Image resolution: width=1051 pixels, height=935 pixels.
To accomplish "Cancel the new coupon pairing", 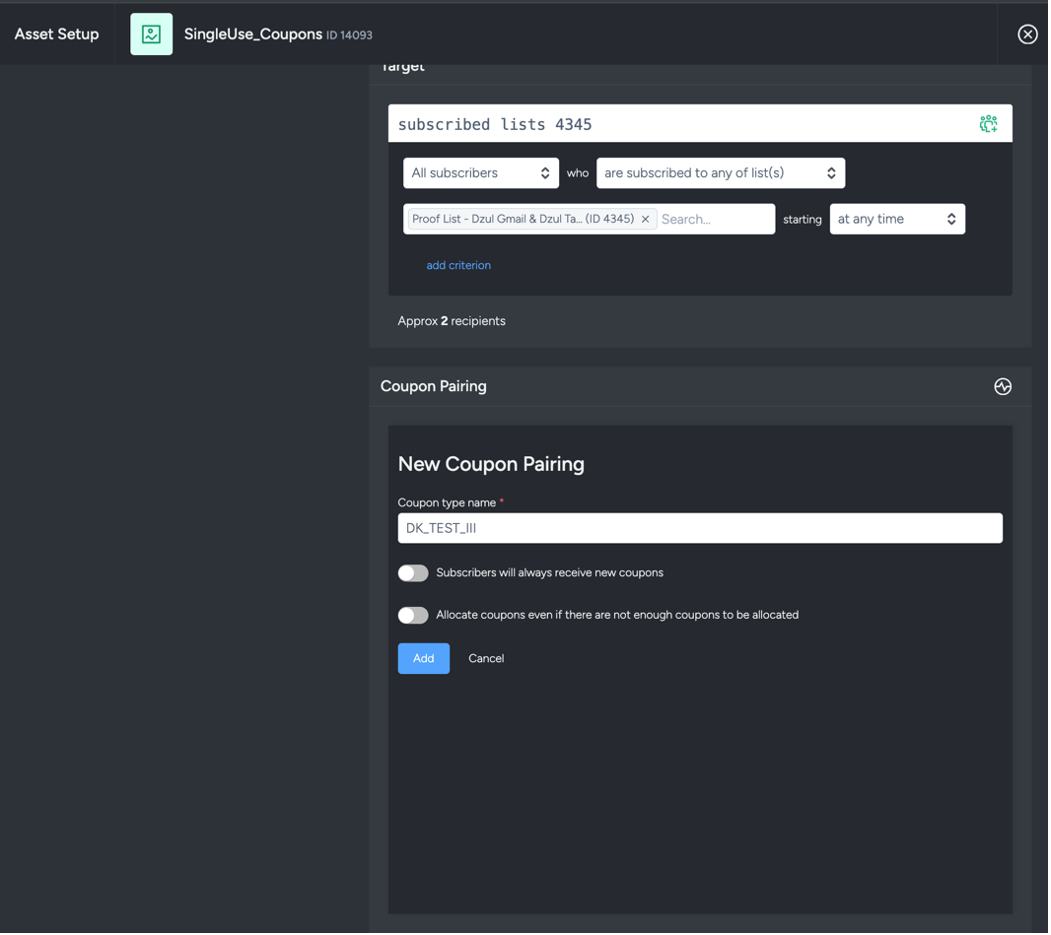I will click(486, 658).
